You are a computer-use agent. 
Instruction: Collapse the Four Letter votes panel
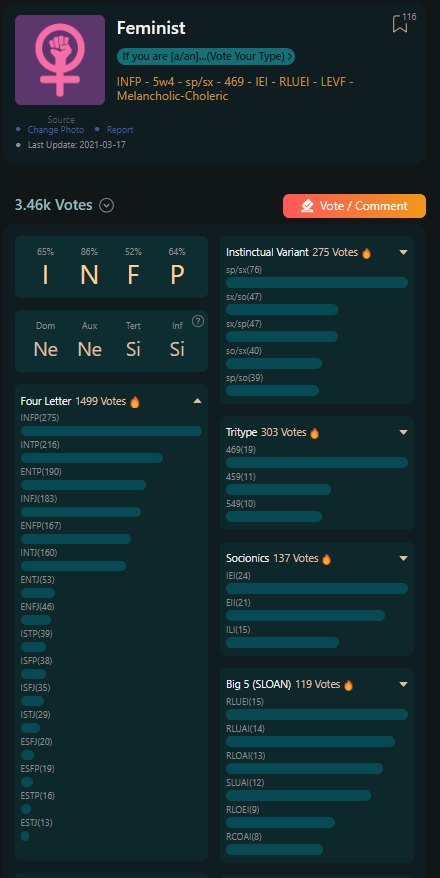click(x=197, y=401)
